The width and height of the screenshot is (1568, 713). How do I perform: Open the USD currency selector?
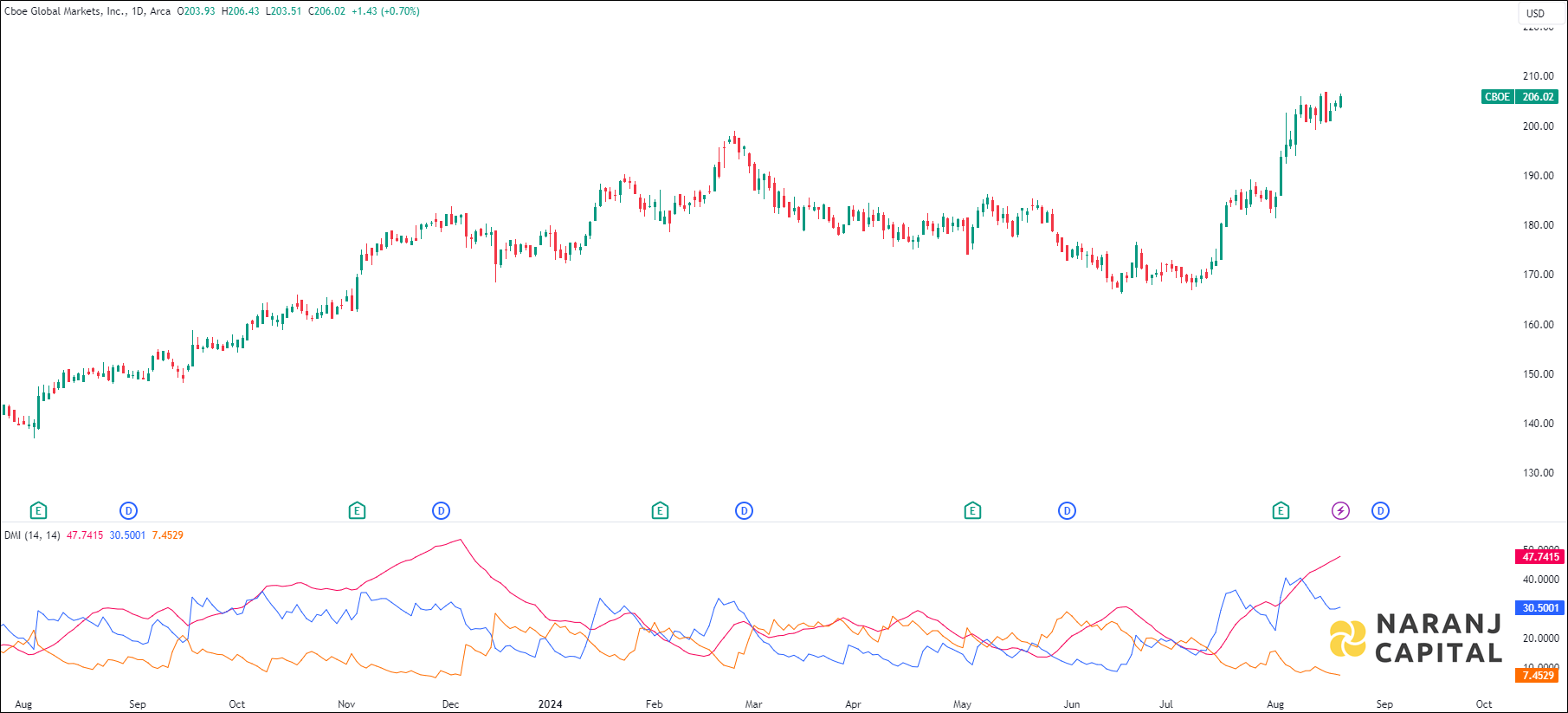(1535, 13)
